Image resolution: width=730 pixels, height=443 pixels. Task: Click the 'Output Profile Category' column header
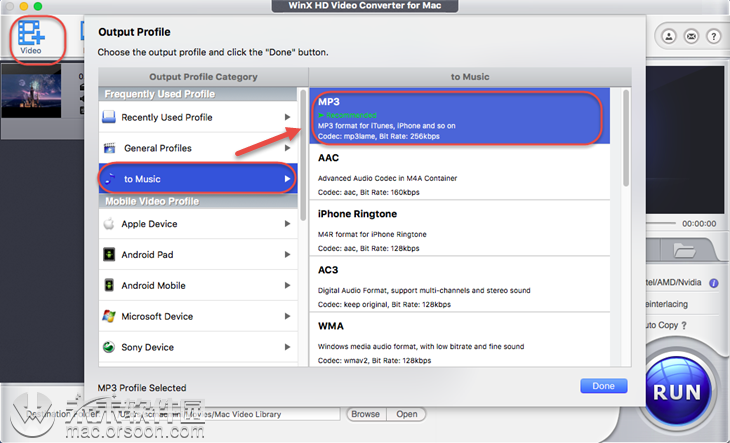203,77
